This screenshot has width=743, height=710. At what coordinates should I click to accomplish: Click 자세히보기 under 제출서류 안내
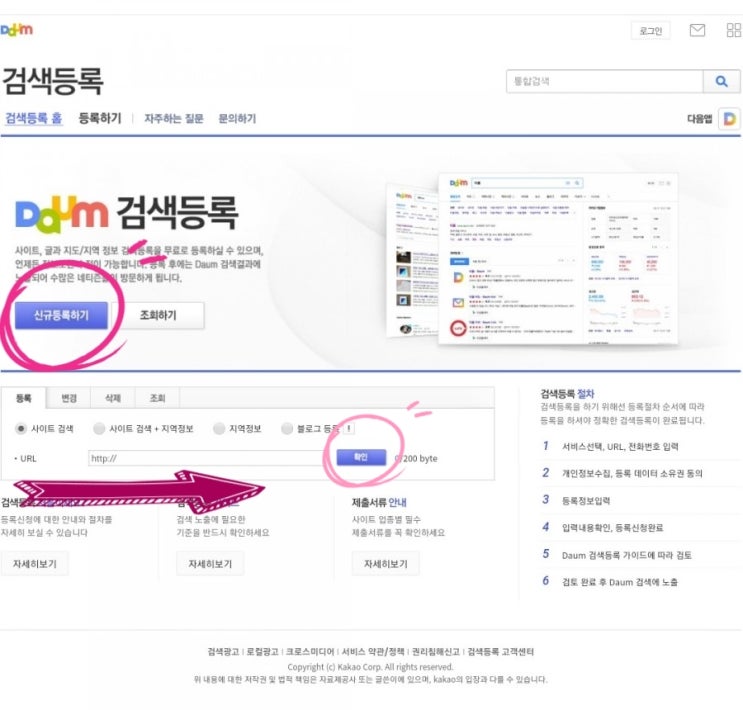click(x=386, y=564)
